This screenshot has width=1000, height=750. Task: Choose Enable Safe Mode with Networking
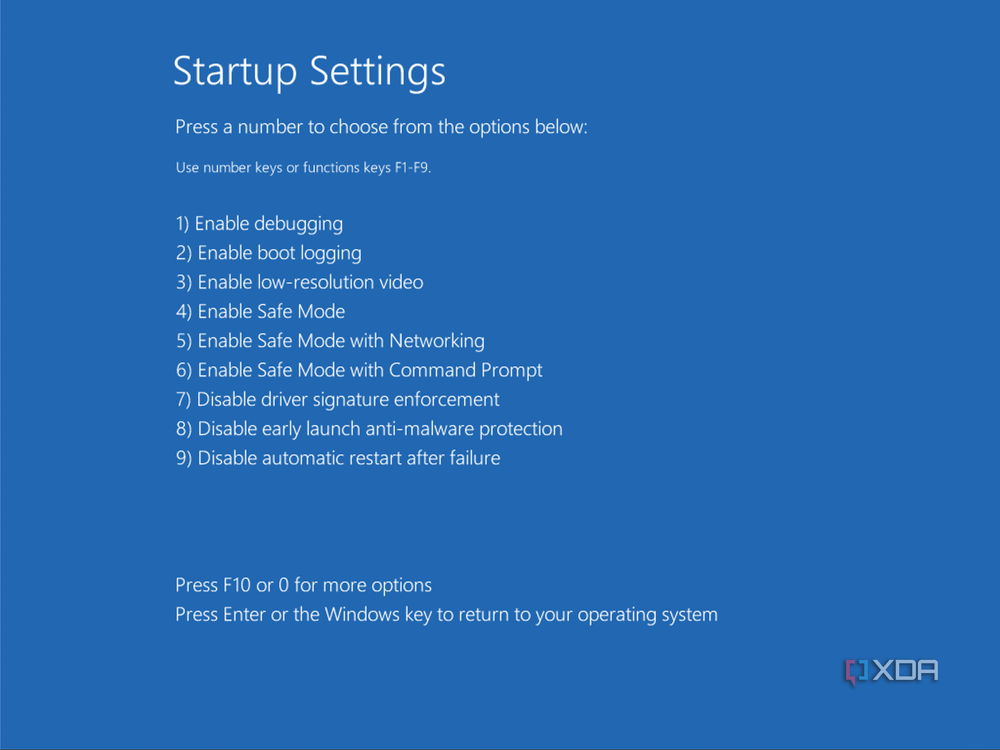coord(330,341)
